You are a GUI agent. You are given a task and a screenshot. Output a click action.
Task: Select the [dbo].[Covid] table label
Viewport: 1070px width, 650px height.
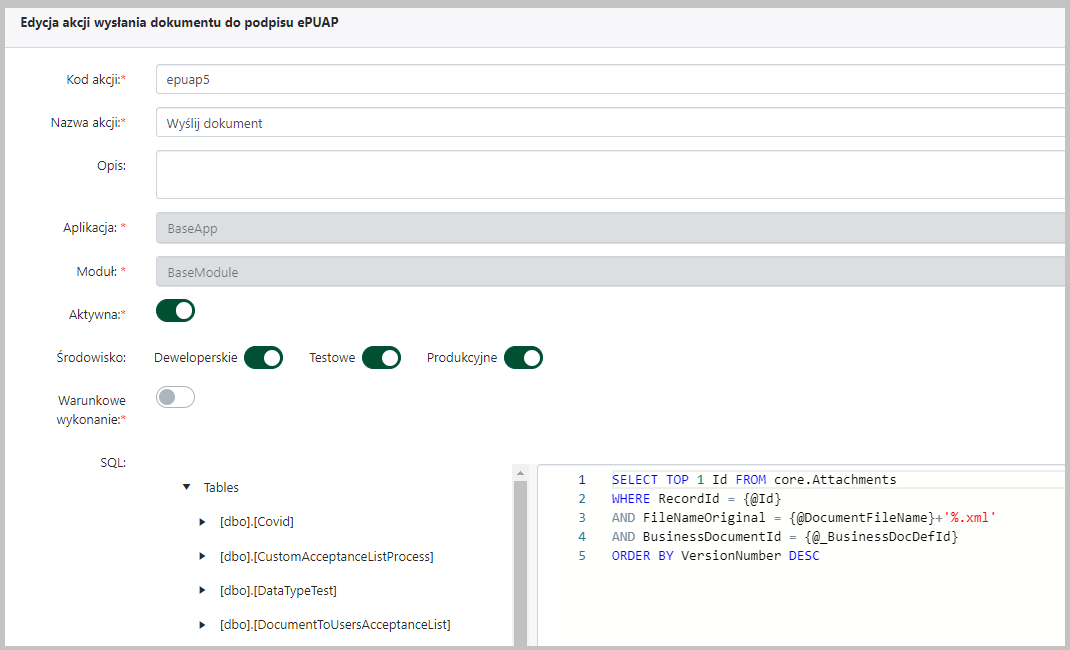coord(257,522)
